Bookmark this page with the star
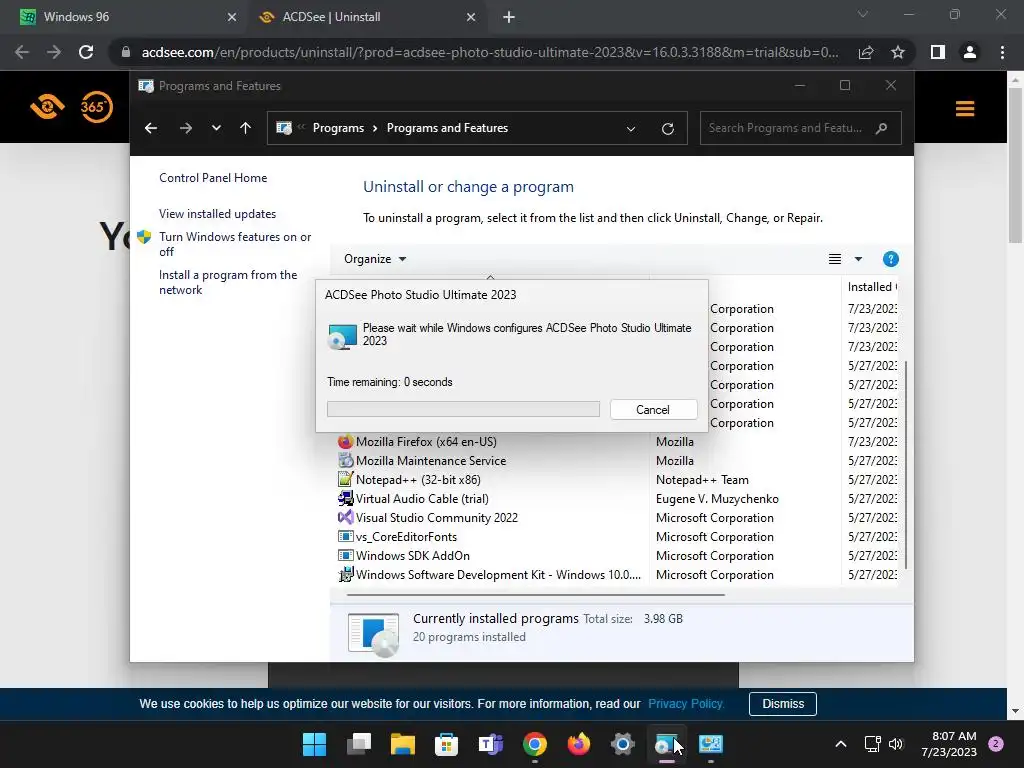Screen dimensions: 1024x768 [898, 52]
